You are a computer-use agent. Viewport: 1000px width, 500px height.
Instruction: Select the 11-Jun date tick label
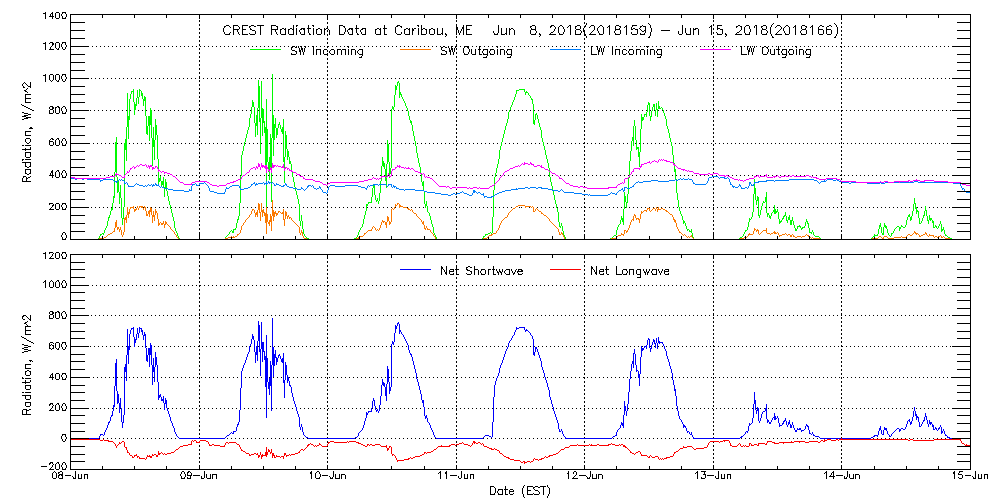click(457, 477)
